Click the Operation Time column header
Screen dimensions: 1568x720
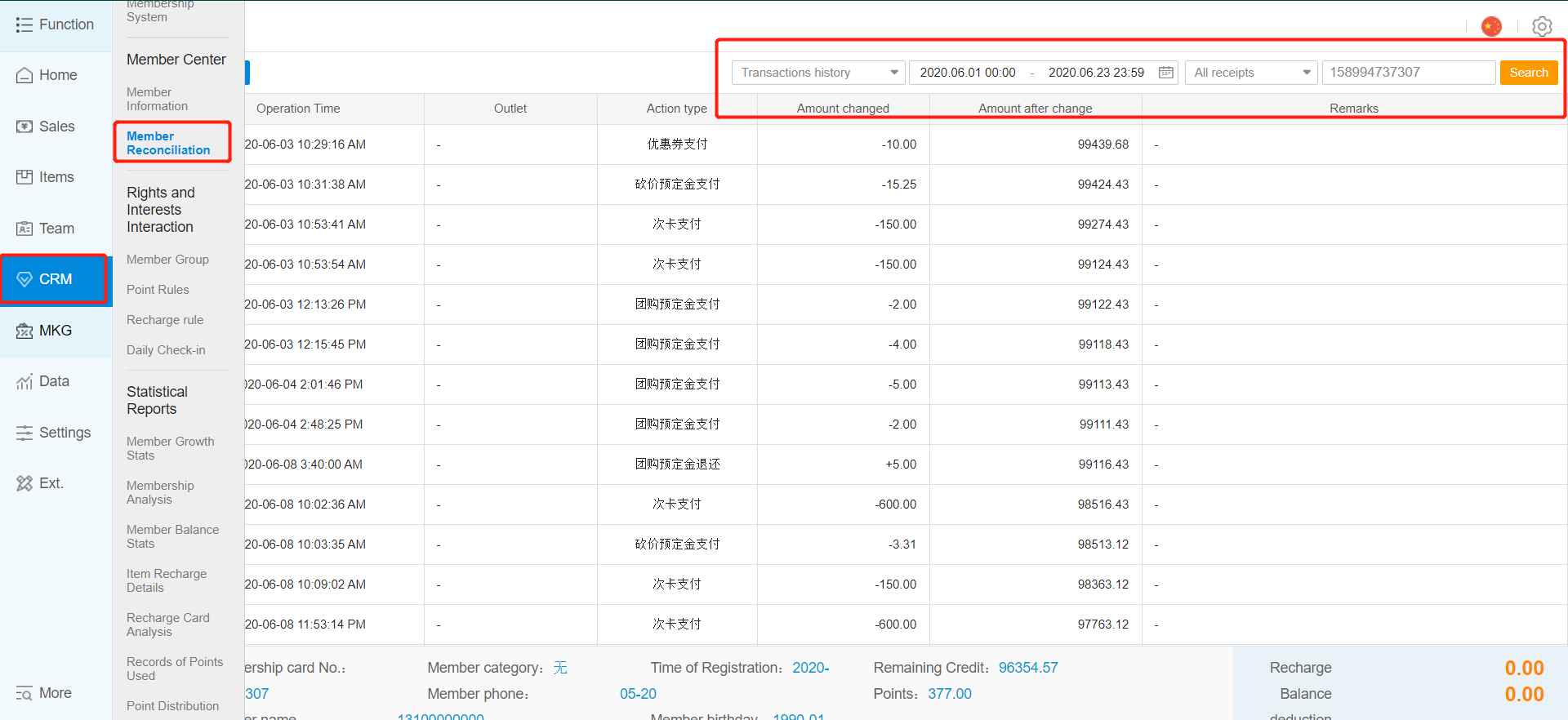pos(298,109)
